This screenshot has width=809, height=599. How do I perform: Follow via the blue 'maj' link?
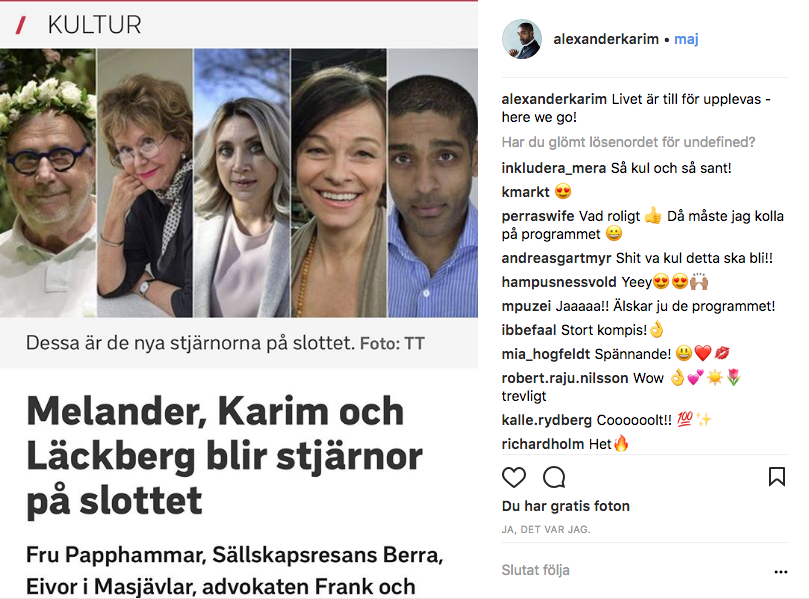pyautogui.click(x=686, y=39)
